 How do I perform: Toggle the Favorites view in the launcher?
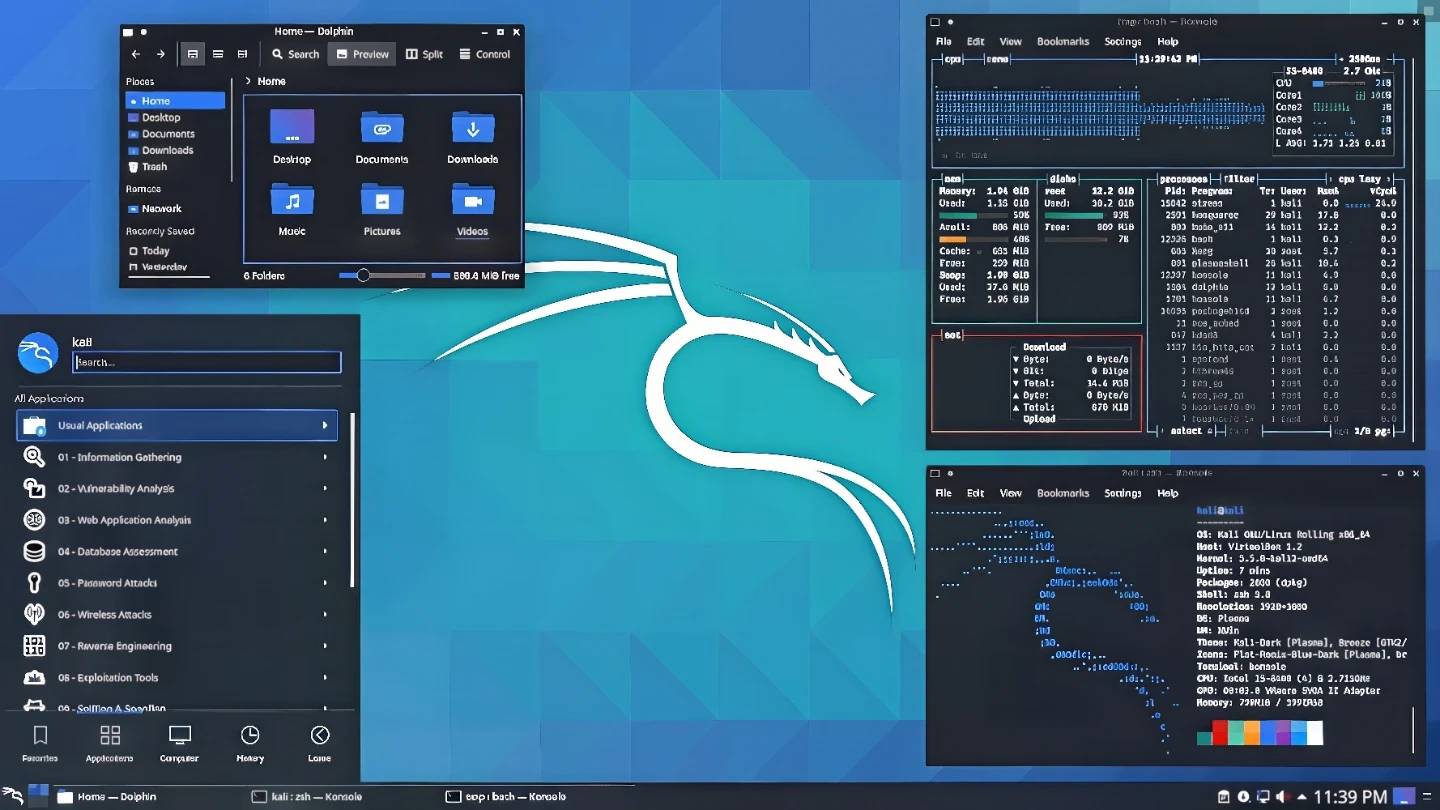point(40,743)
